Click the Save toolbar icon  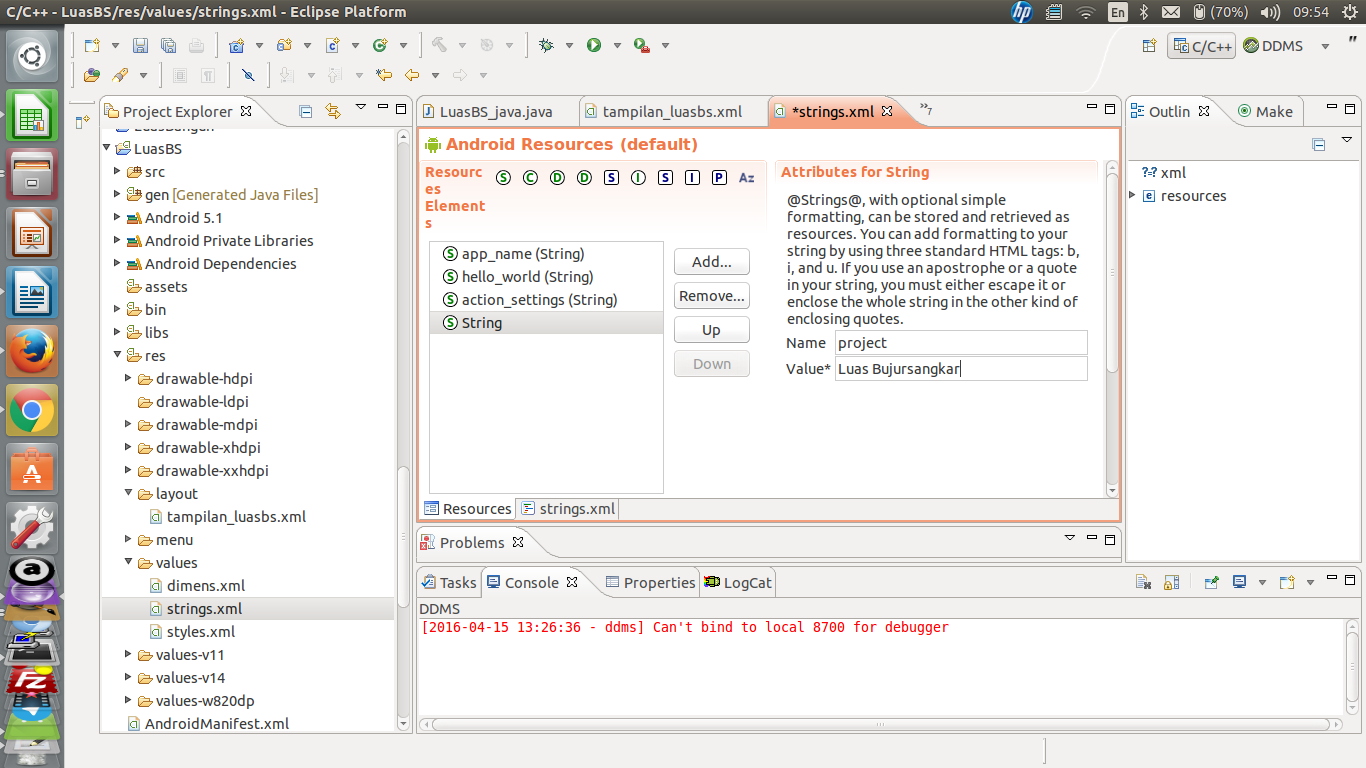141,45
